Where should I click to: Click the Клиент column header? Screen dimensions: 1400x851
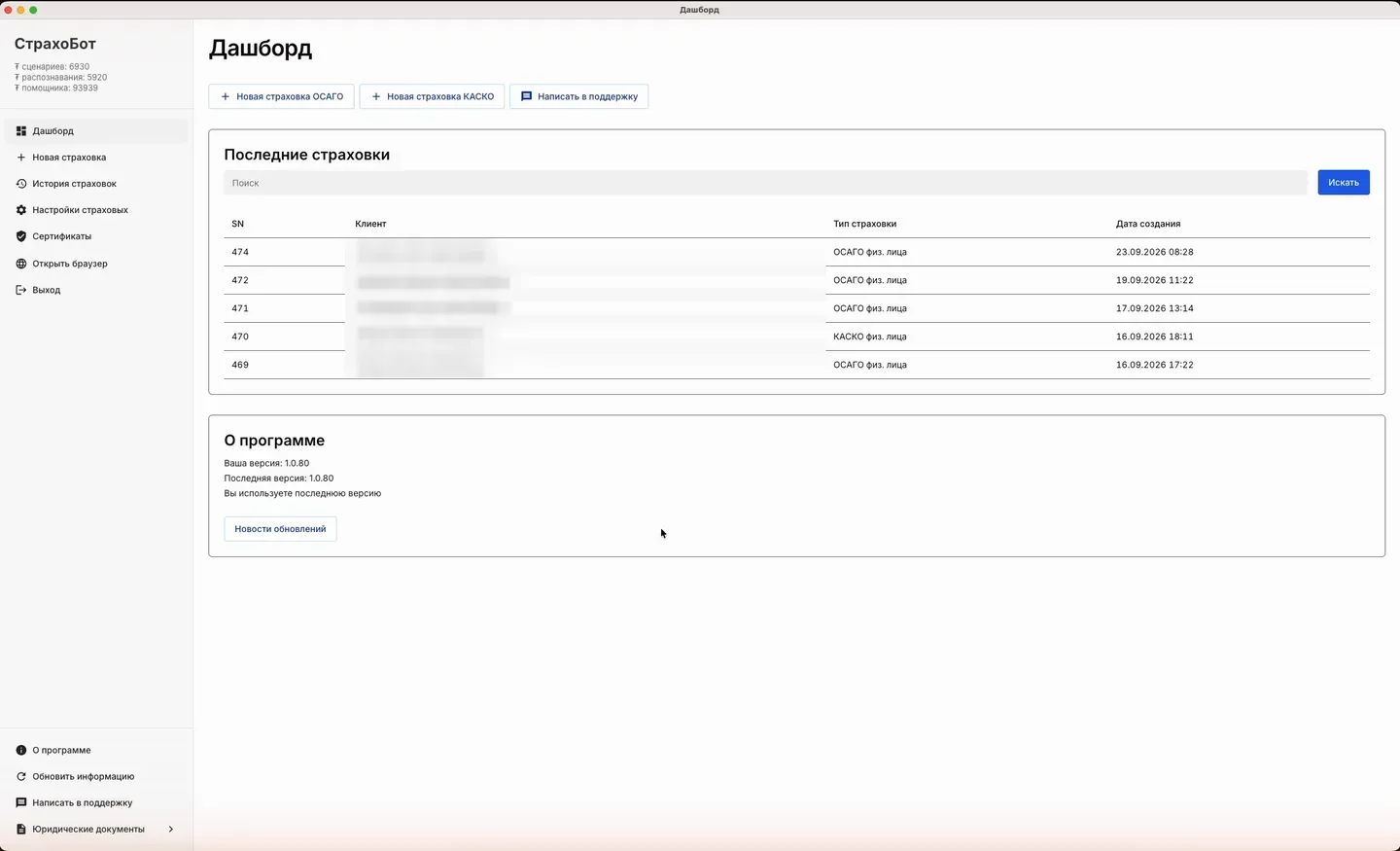point(370,225)
